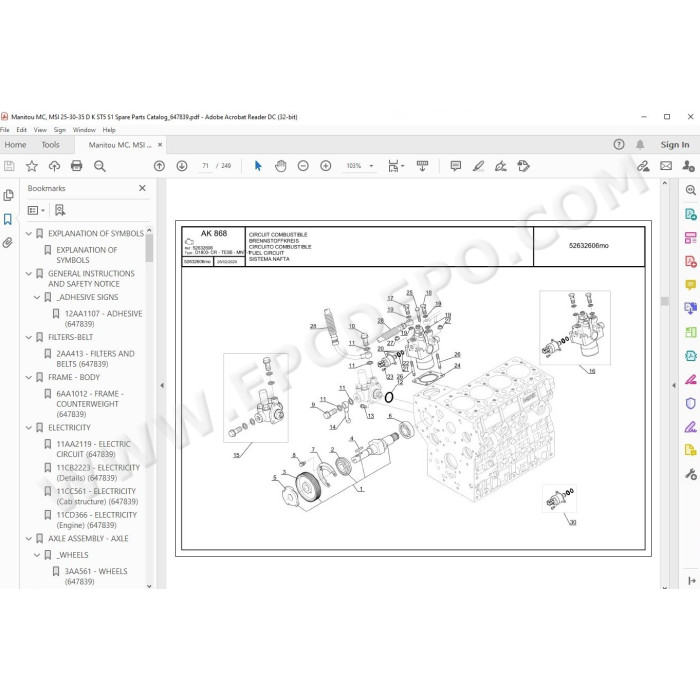Click the page number field showing 71
700x700 pixels.
point(205,166)
